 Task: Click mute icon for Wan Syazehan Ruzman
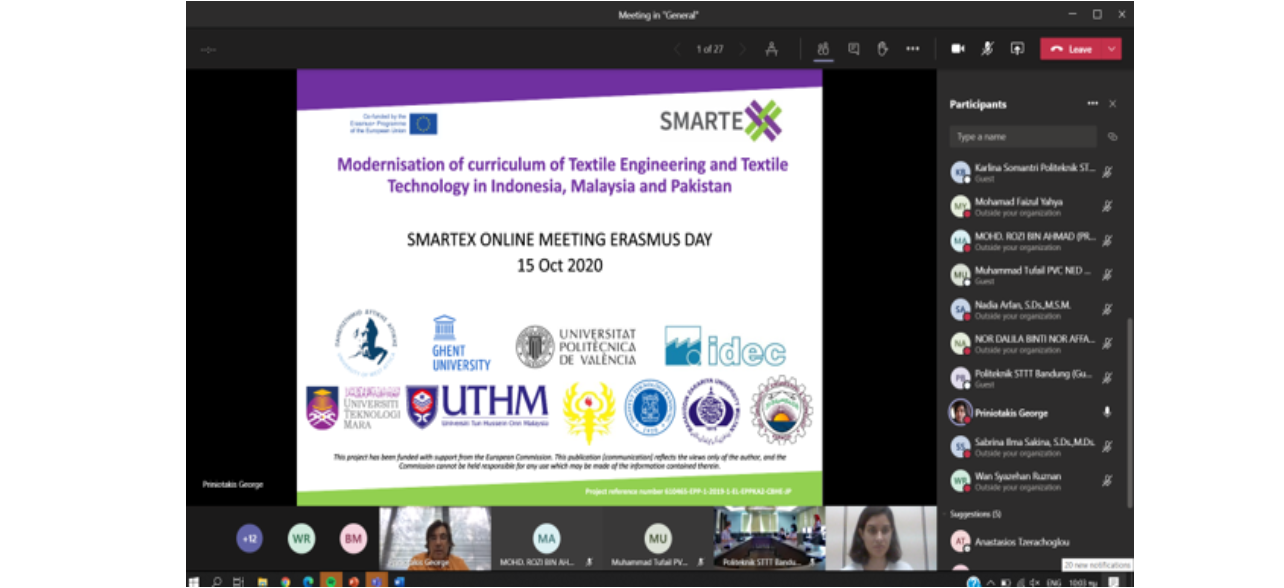point(1108,481)
